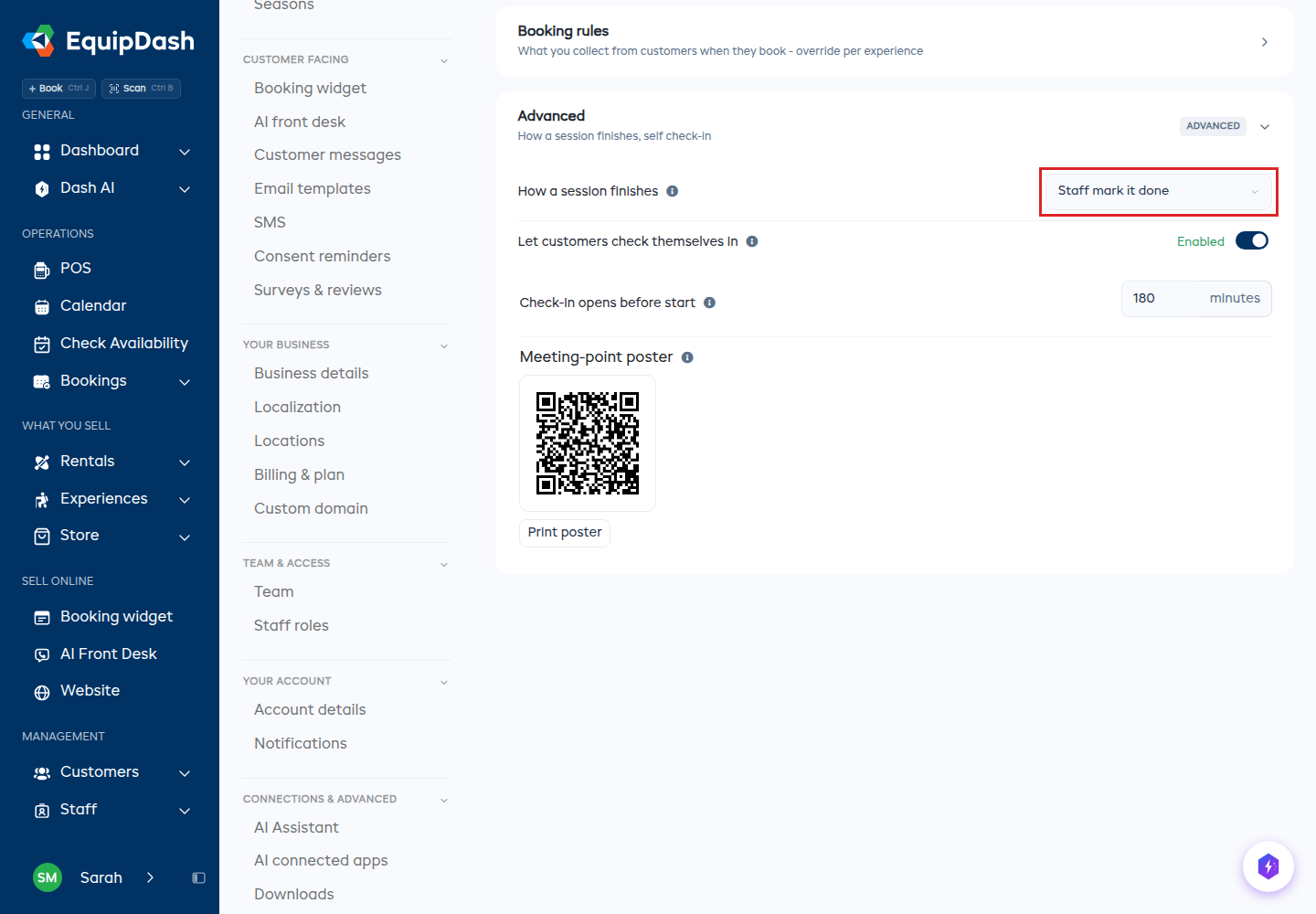The image size is (1316, 914).
Task: Click the meeting-point QR code thumbnail
Action: [588, 443]
